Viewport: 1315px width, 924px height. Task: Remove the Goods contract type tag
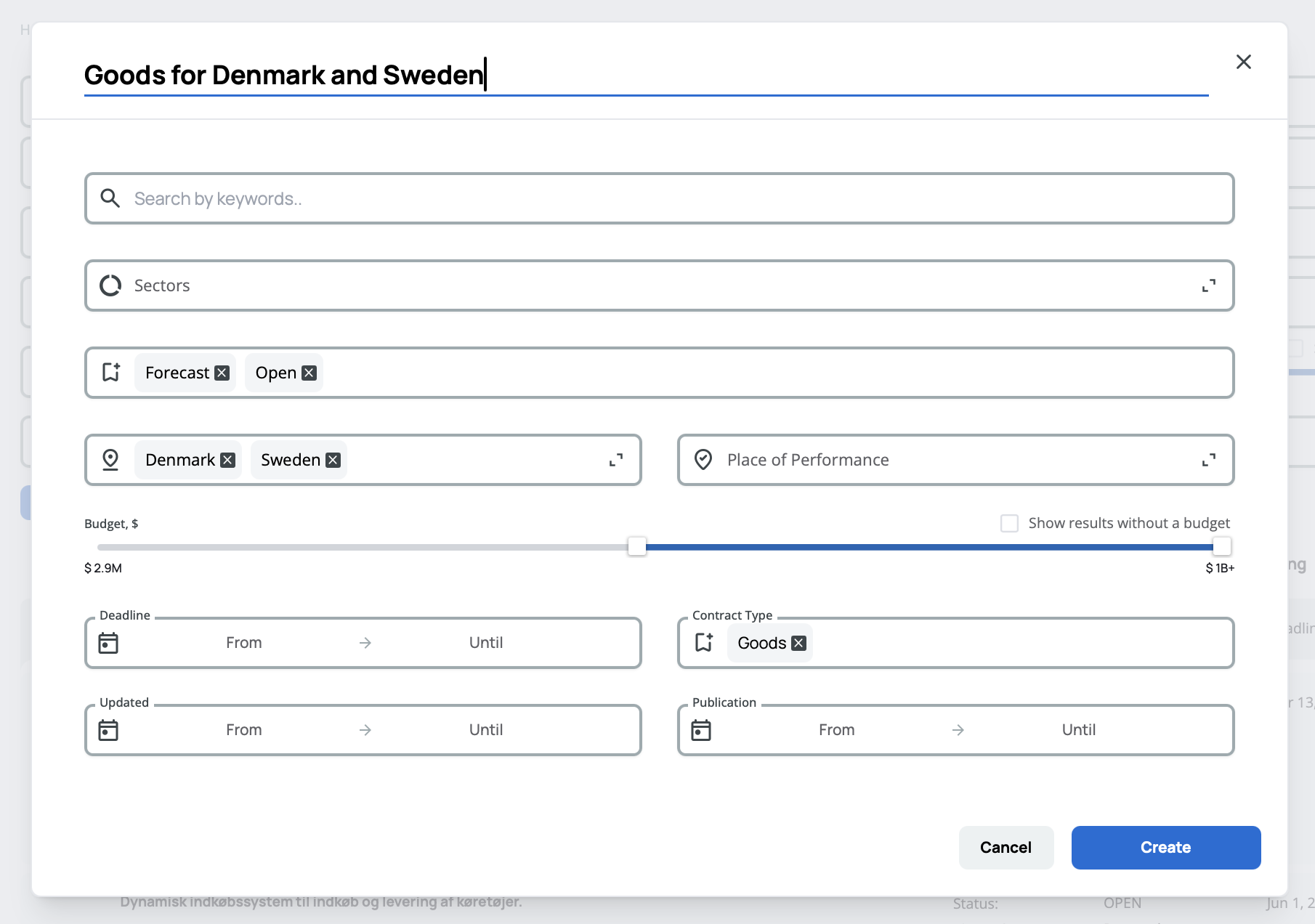798,643
